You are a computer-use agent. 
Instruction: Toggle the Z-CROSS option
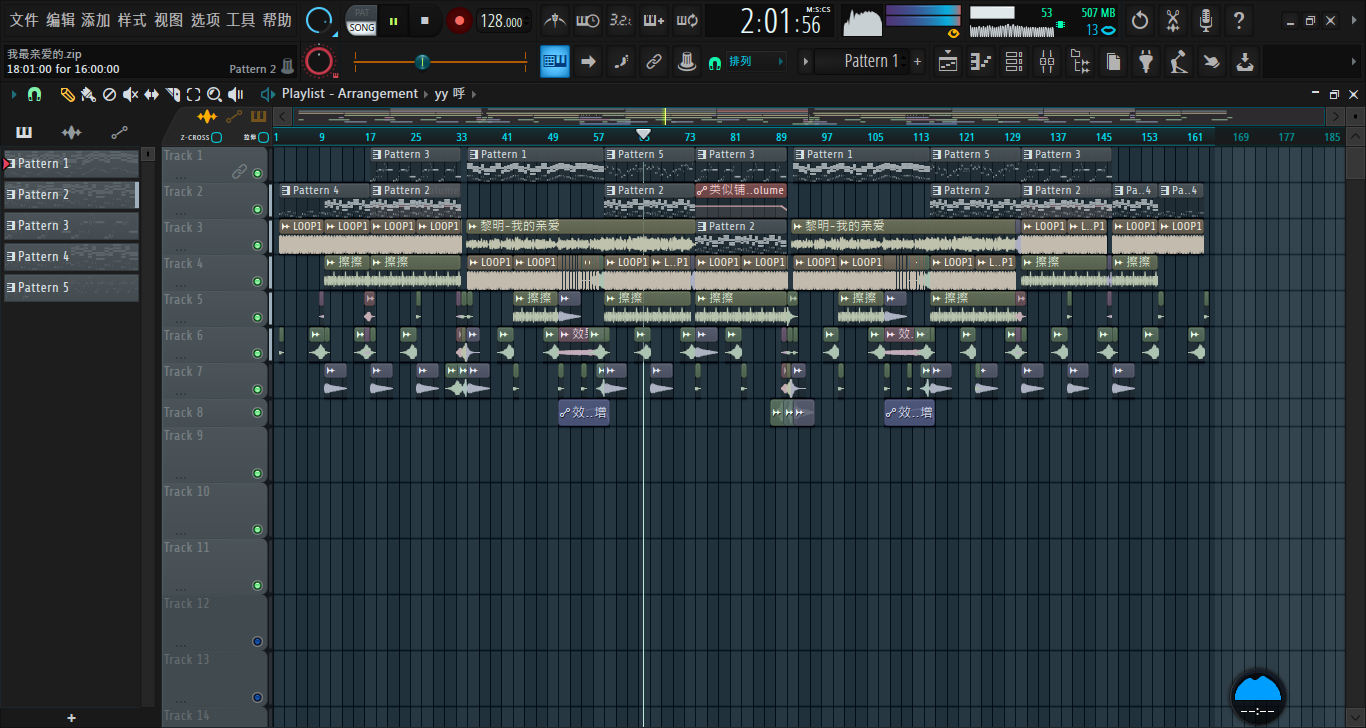click(217, 137)
